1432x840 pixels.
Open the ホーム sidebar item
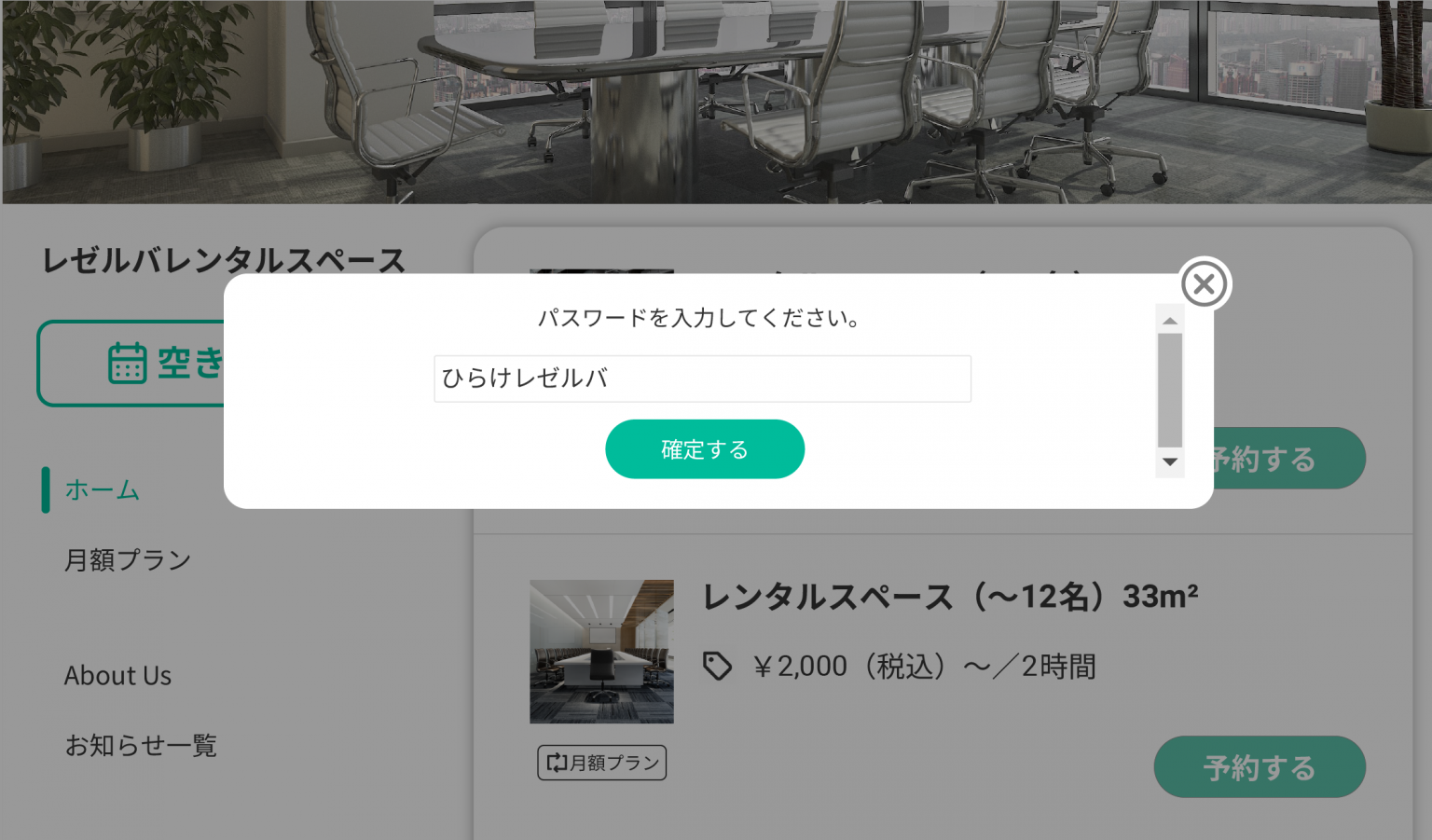coord(102,490)
